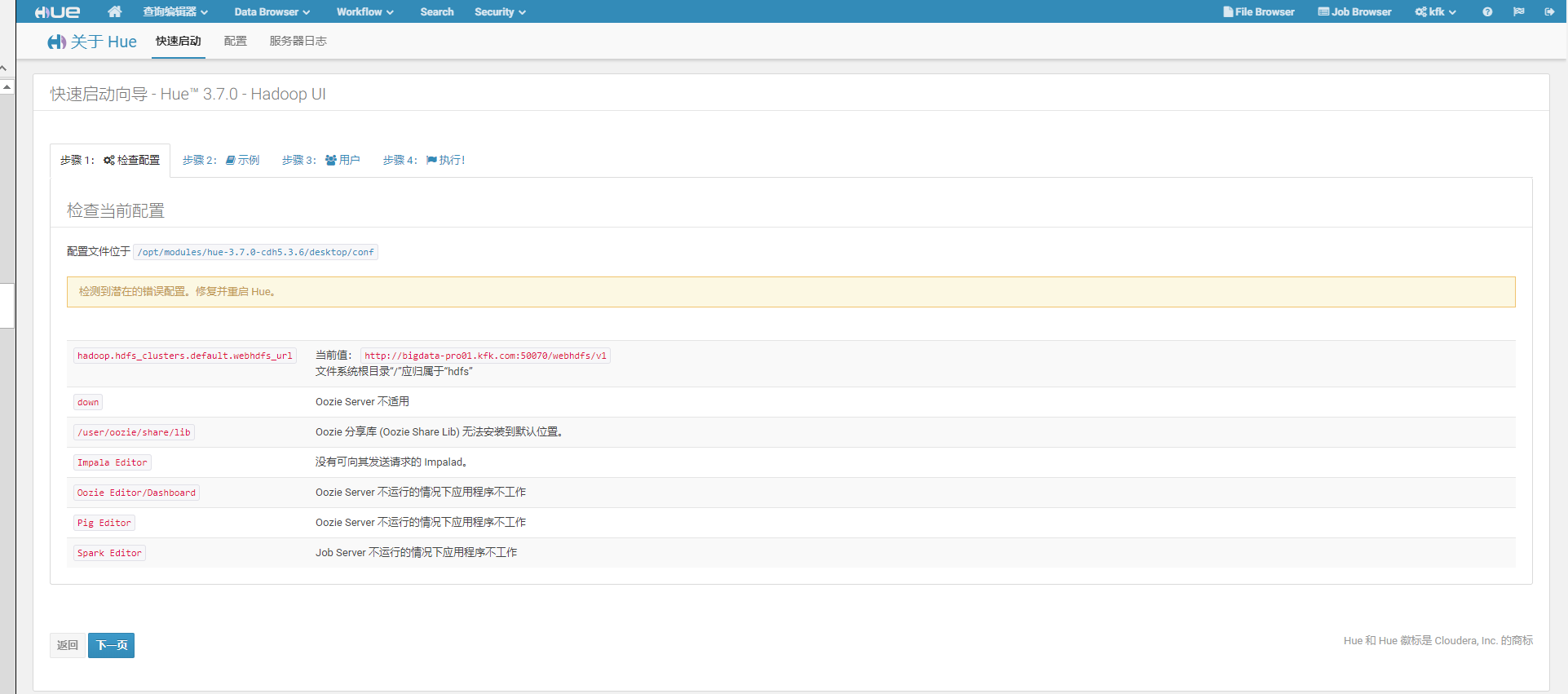The width and height of the screenshot is (1568, 694).
Task: Click the sign-out icon
Action: (1549, 11)
